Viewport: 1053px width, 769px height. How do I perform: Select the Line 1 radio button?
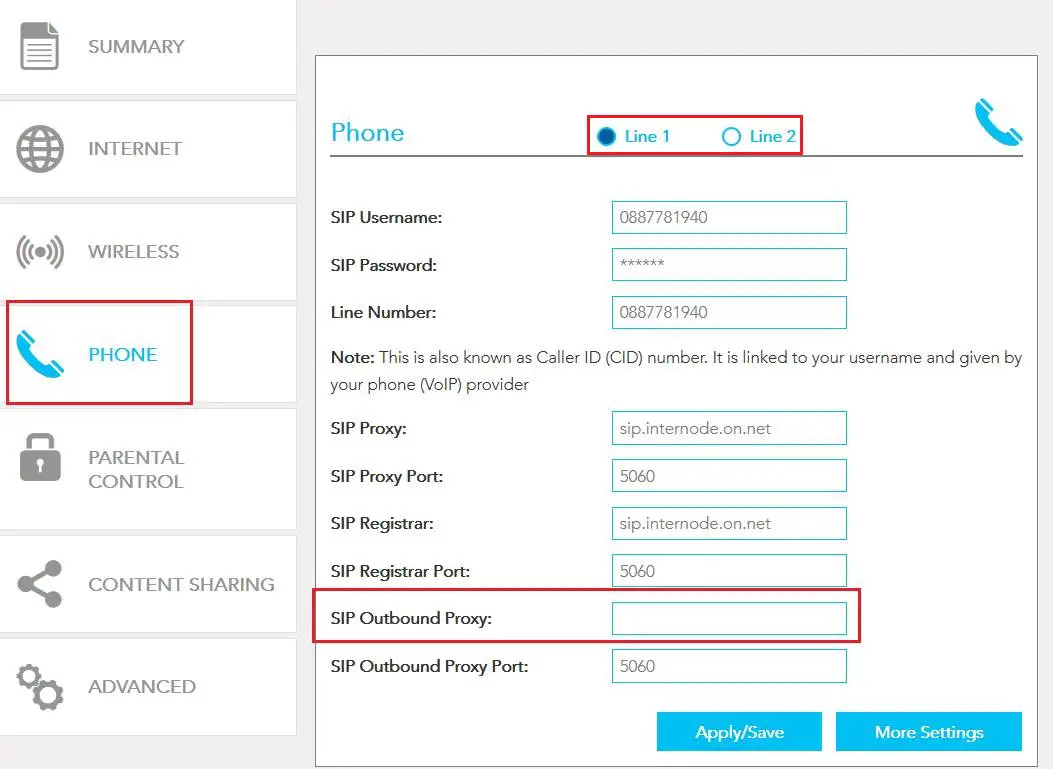click(x=607, y=136)
